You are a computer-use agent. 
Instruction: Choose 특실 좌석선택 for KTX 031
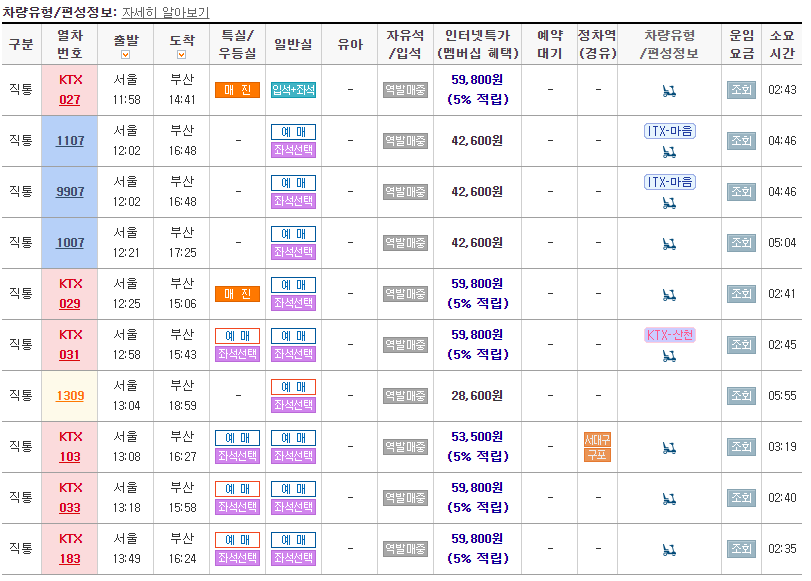pos(237,354)
